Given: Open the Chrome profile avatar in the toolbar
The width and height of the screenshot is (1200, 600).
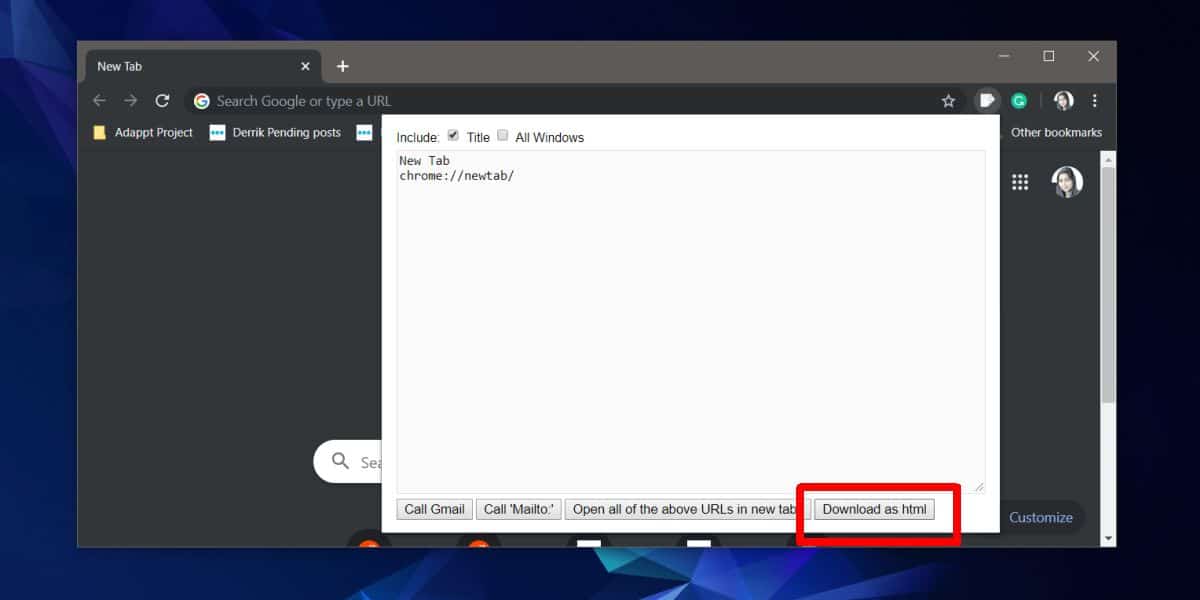Looking at the screenshot, I should (1064, 101).
